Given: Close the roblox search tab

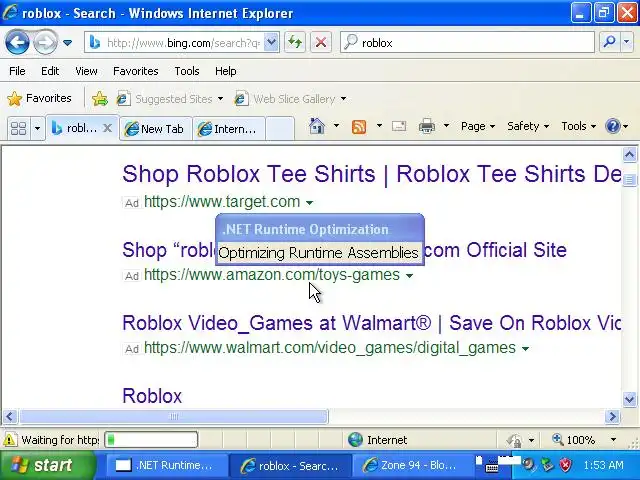Looking at the screenshot, I should click(x=107, y=128).
